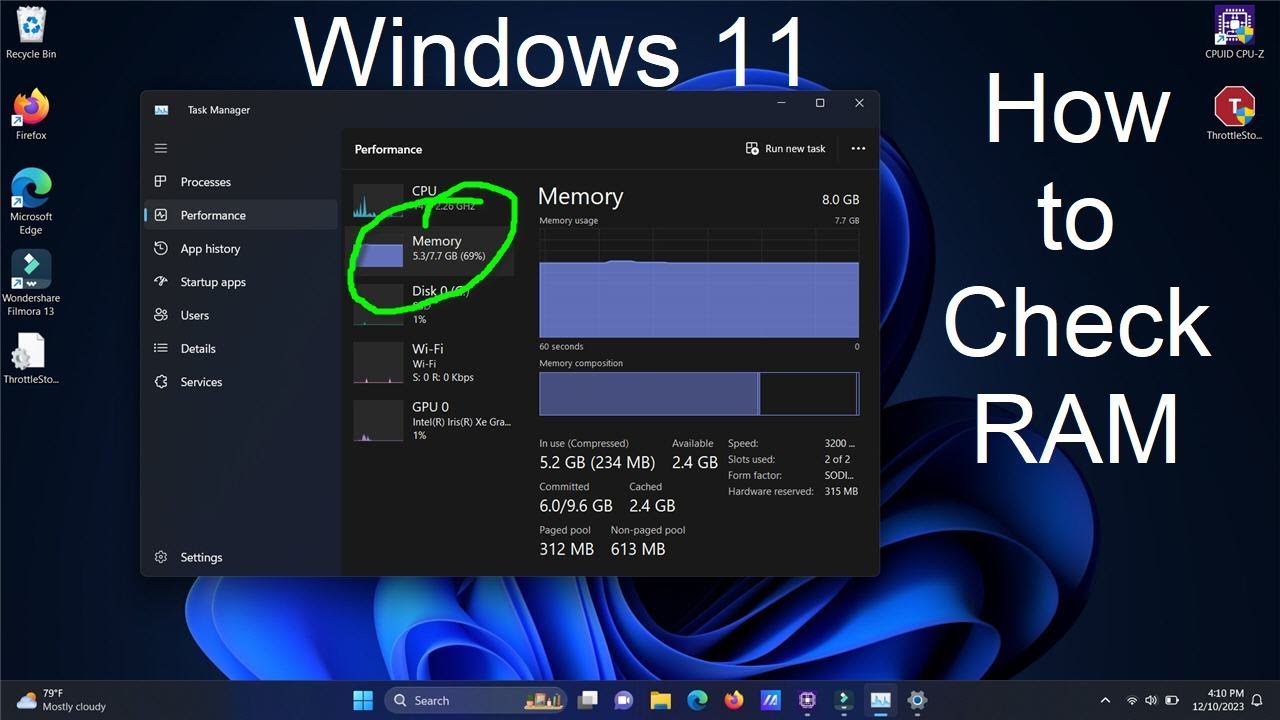Open the Services page

[240, 382]
